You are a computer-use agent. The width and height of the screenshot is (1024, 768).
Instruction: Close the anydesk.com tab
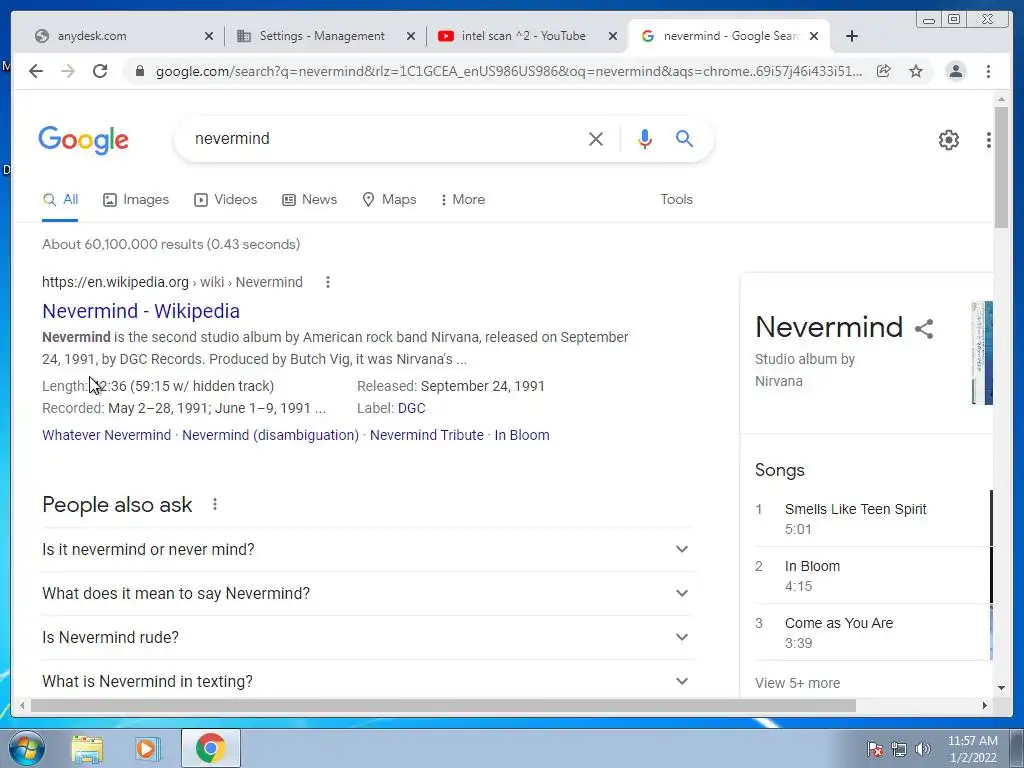point(209,36)
